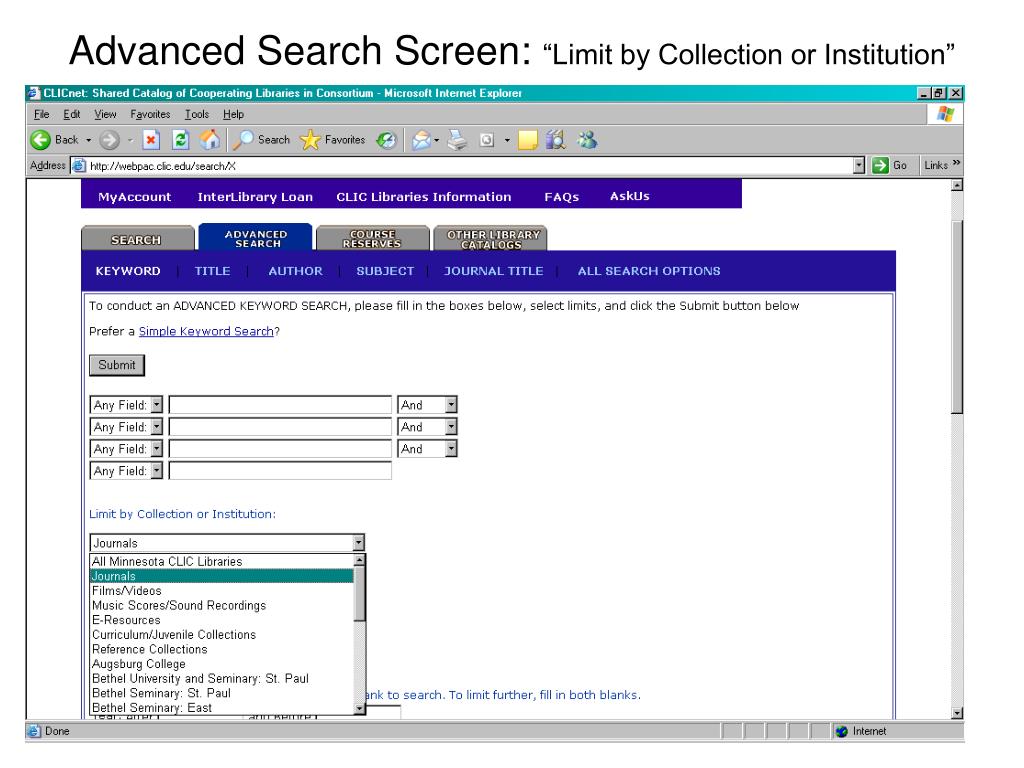
Task: Select ALL SEARCH OPTIONS link
Action: 649,271
